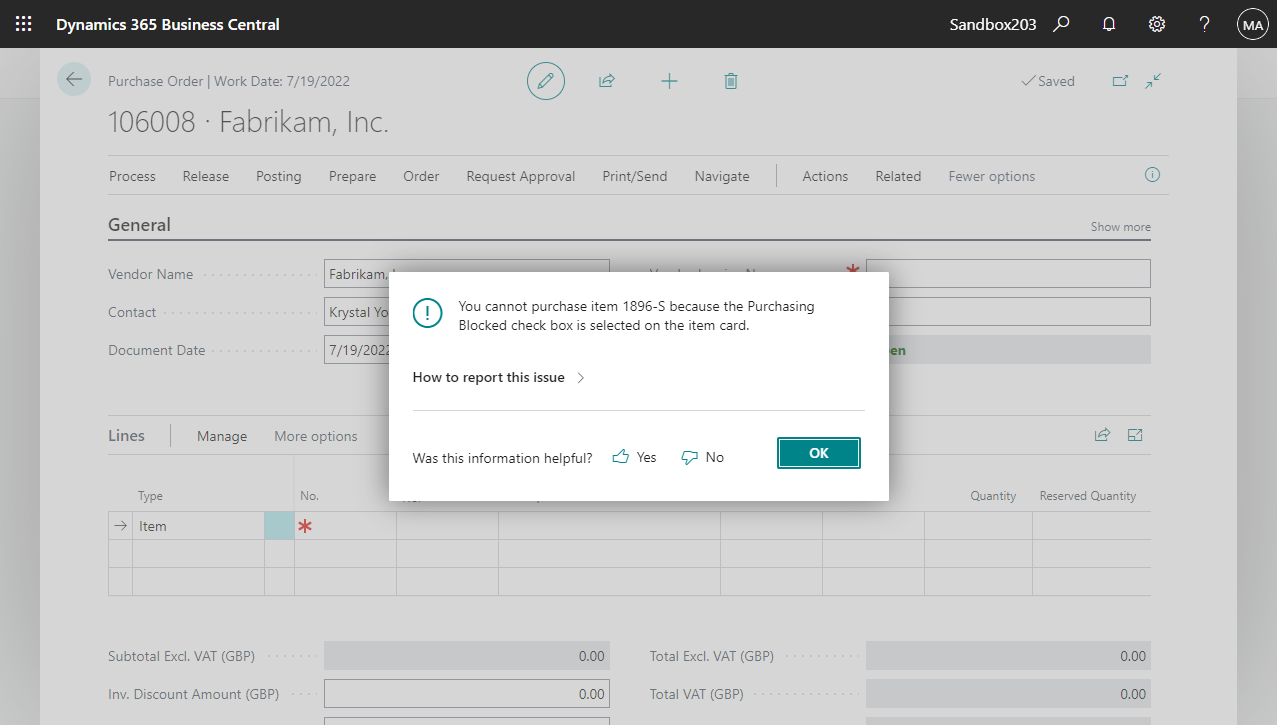Open the notifications bell
Image resolution: width=1277 pixels, height=725 pixels.
tap(1108, 23)
